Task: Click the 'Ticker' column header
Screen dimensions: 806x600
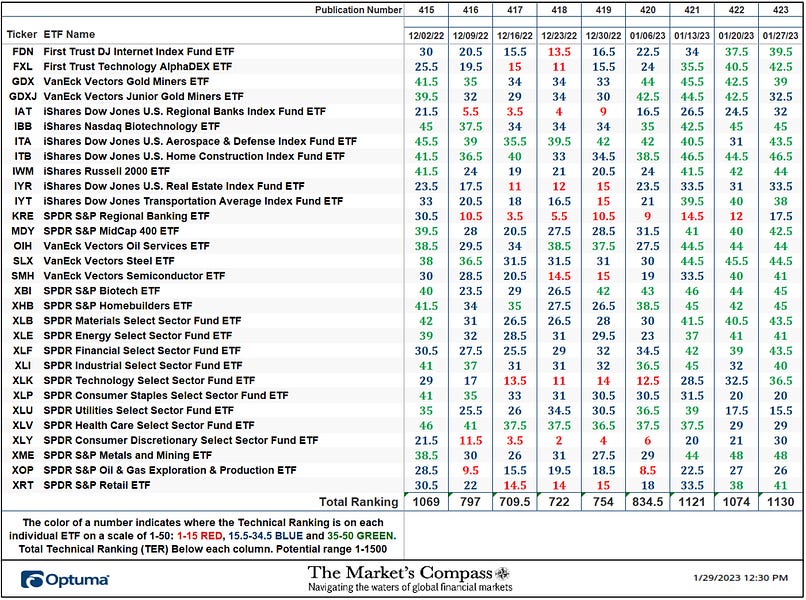Action: [x=22, y=34]
